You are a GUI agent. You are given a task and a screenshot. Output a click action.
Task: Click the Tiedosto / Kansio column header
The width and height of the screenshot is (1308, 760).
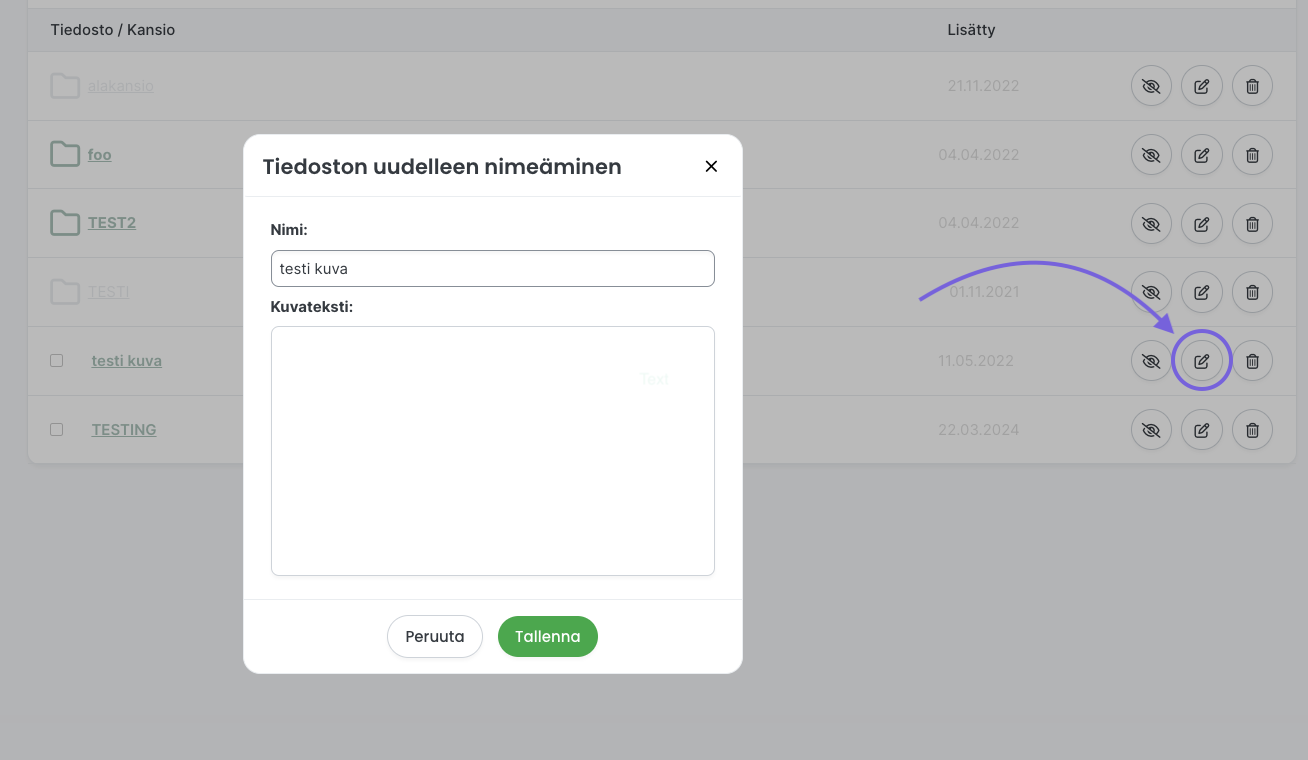(x=113, y=30)
